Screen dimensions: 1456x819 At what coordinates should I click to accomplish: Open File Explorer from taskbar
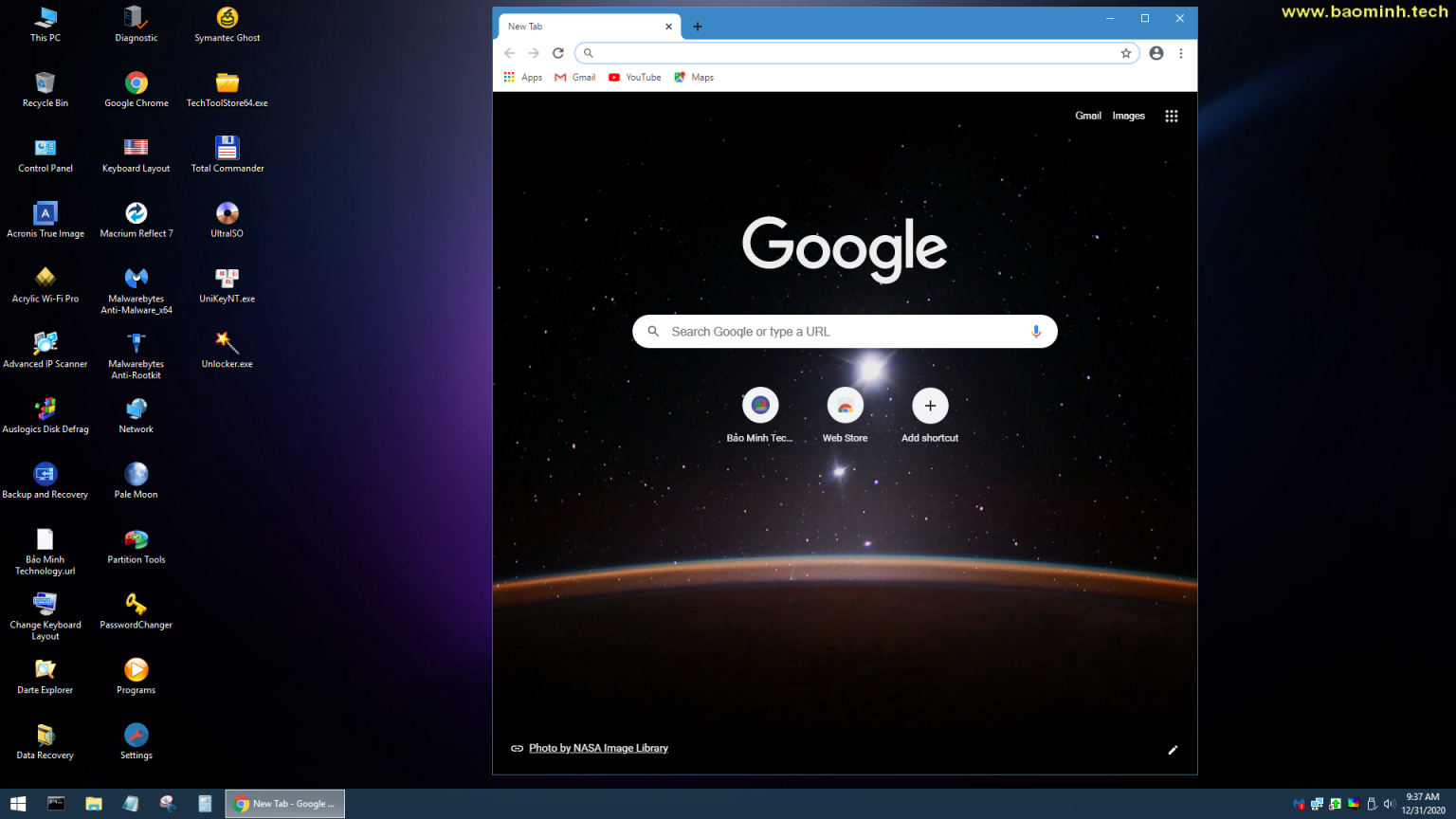pos(94,804)
